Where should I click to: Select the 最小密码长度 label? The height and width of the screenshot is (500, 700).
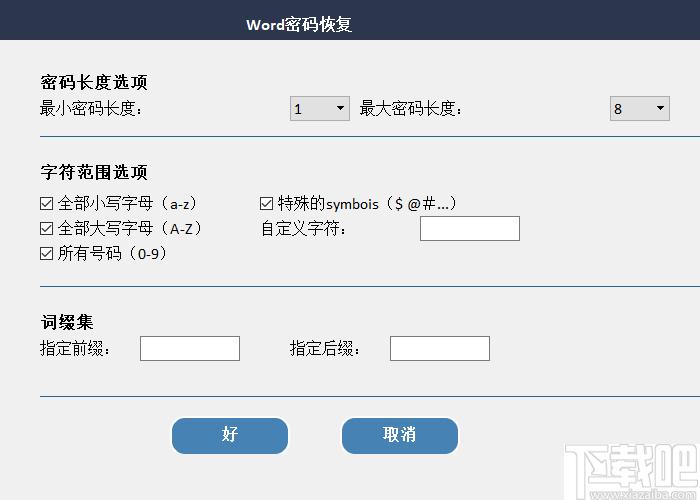point(91,108)
